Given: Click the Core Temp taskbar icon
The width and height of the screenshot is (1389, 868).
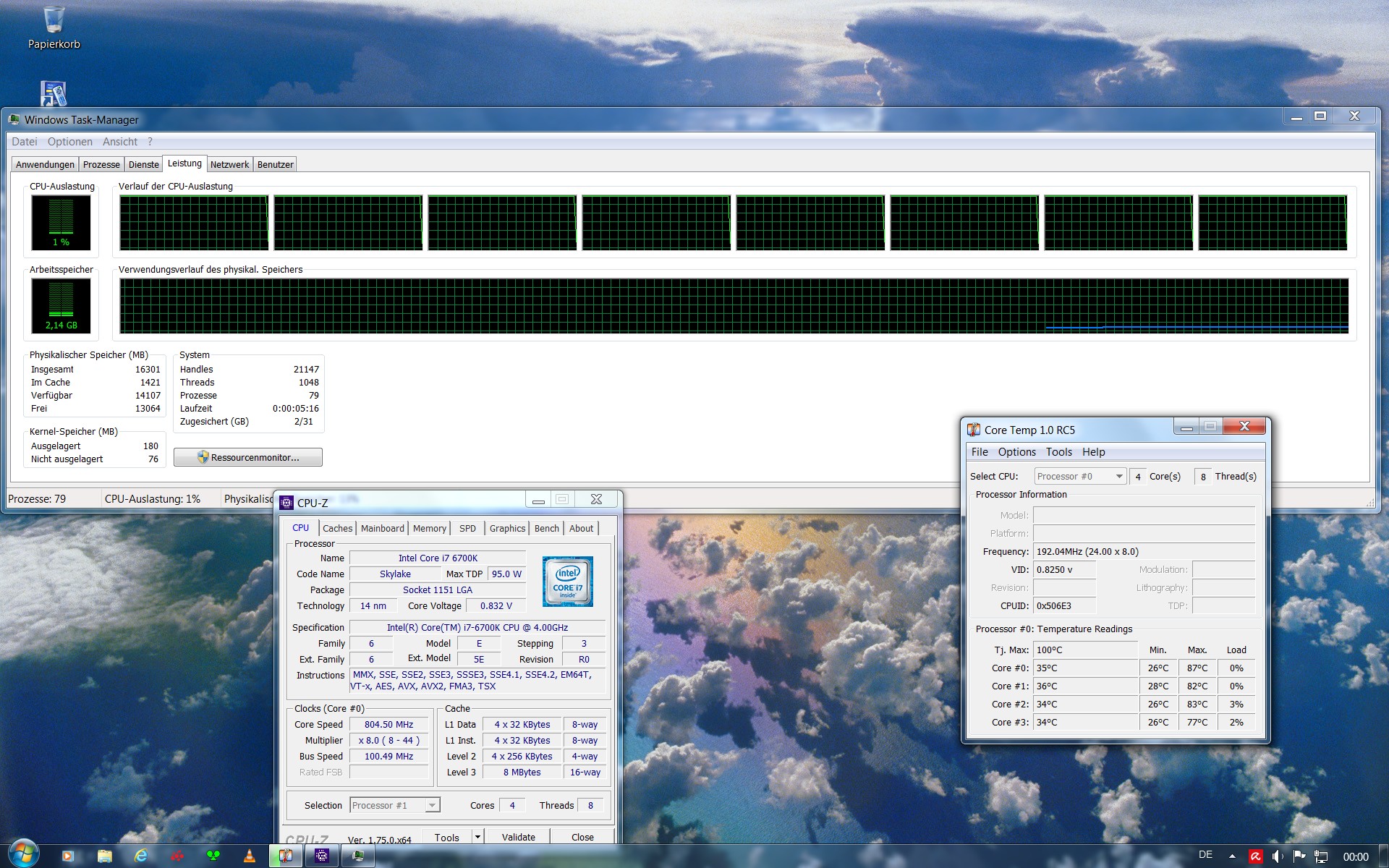Looking at the screenshot, I should pos(286,856).
